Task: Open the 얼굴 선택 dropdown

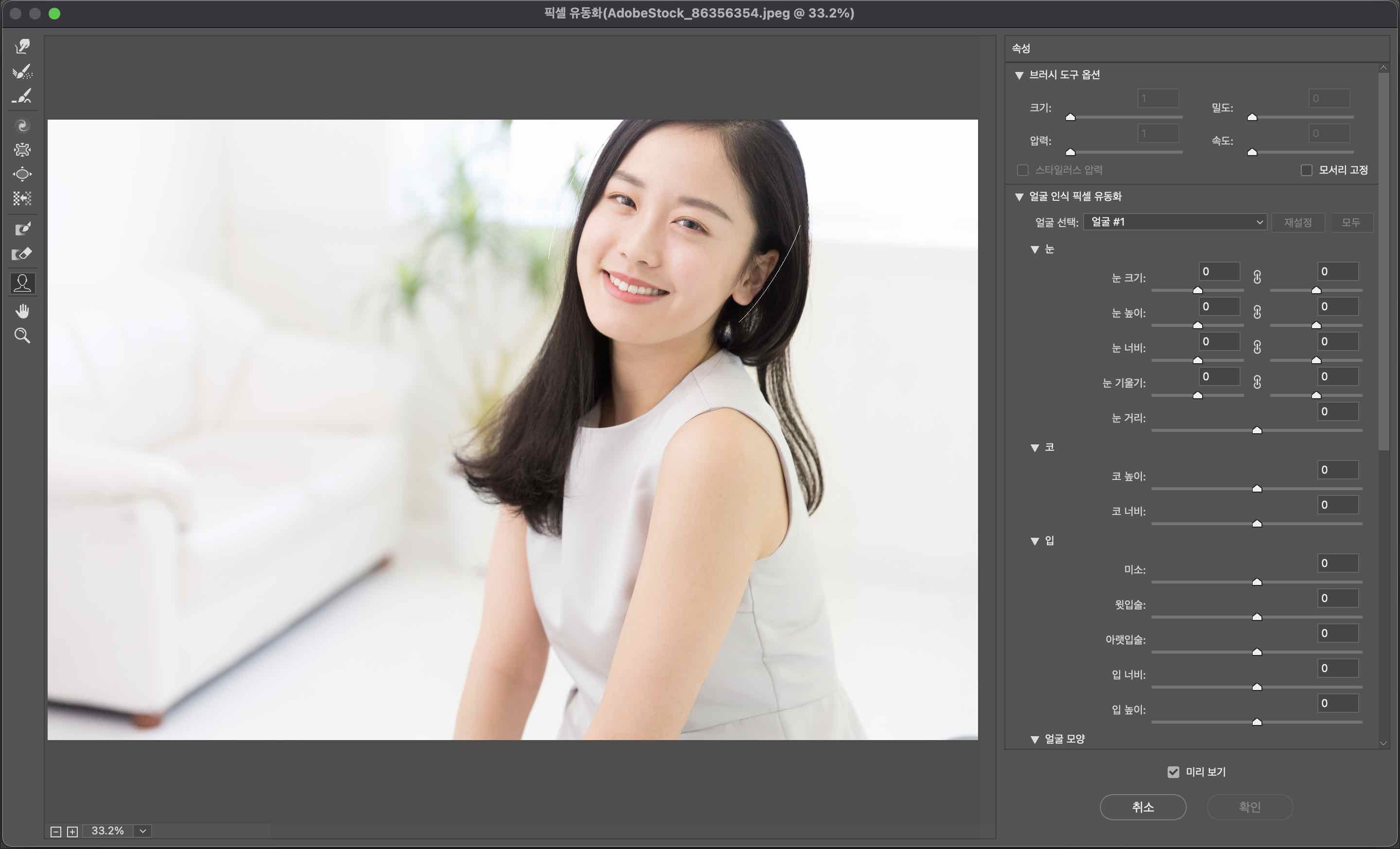Action: [x=1175, y=222]
